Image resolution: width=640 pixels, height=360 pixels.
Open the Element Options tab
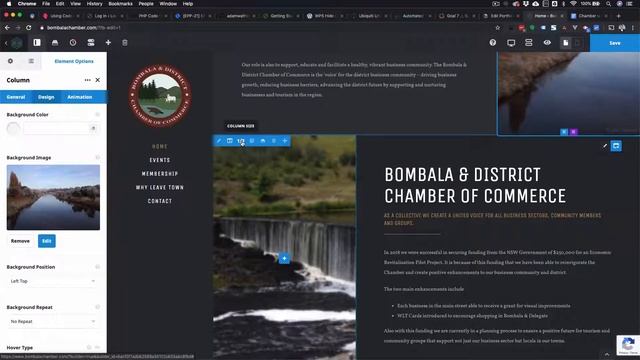tap(74, 61)
